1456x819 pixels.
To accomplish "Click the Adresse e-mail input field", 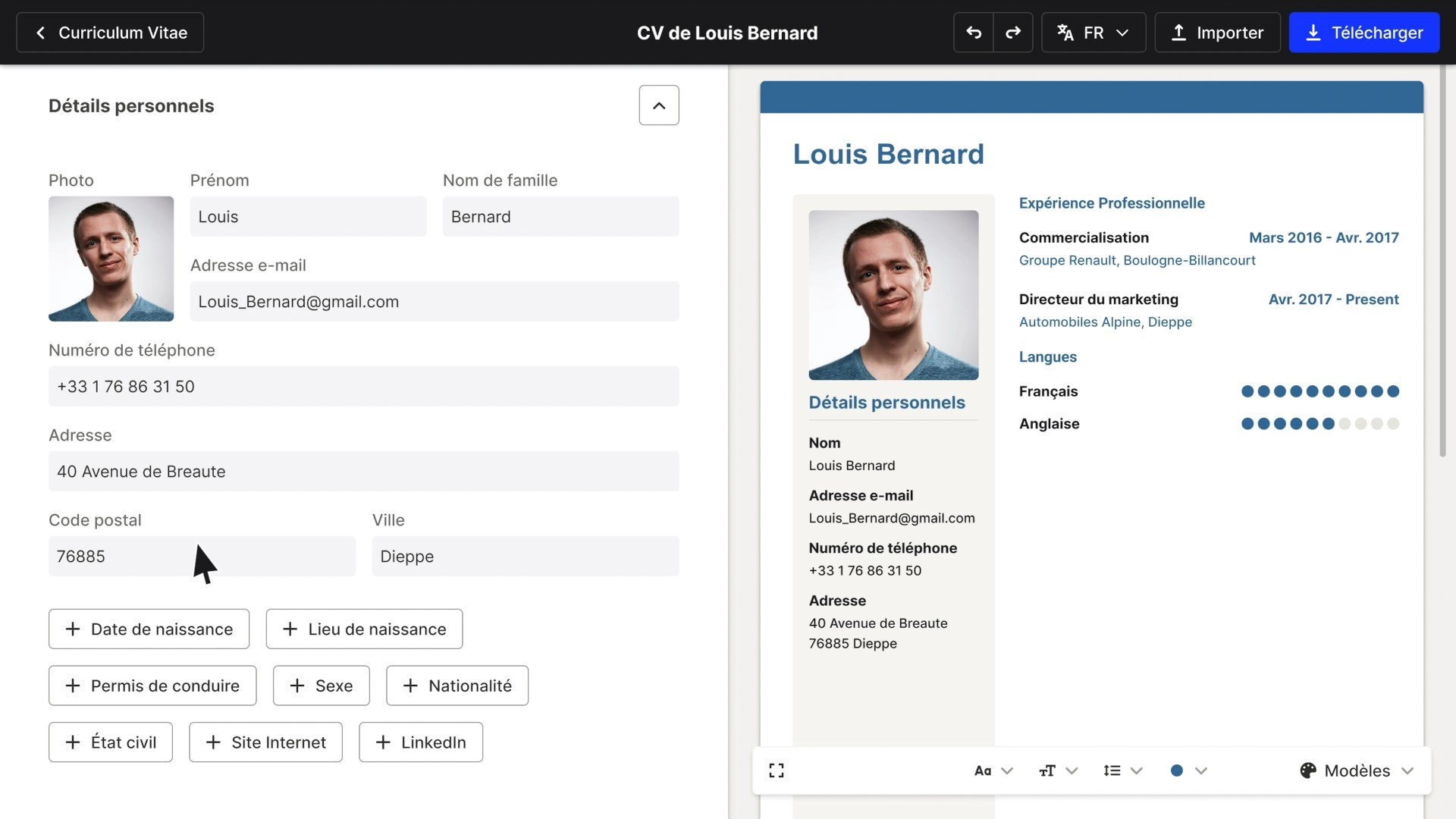I will [434, 302].
